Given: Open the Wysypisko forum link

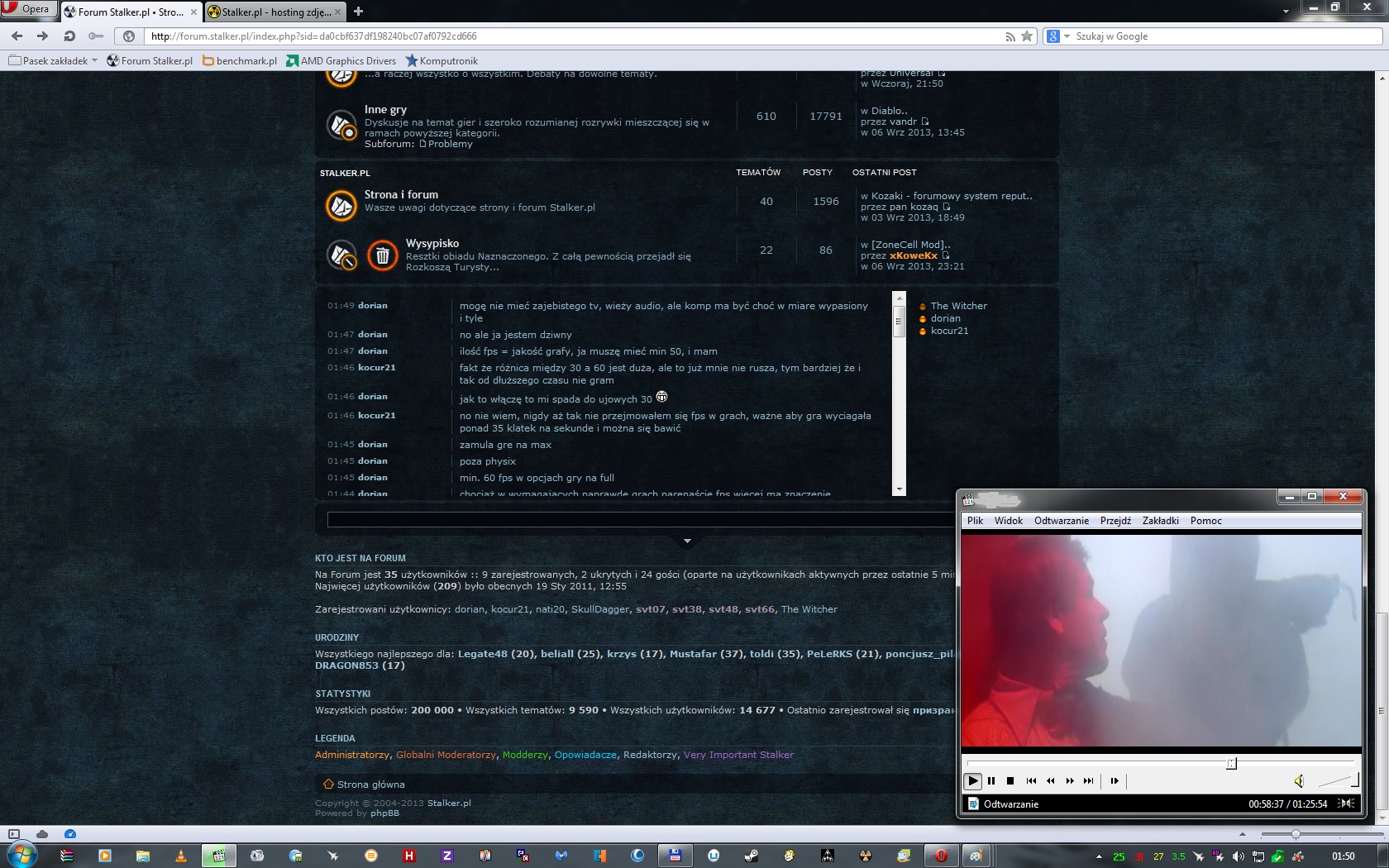Looking at the screenshot, I should pyautogui.click(x=432, y=243).
